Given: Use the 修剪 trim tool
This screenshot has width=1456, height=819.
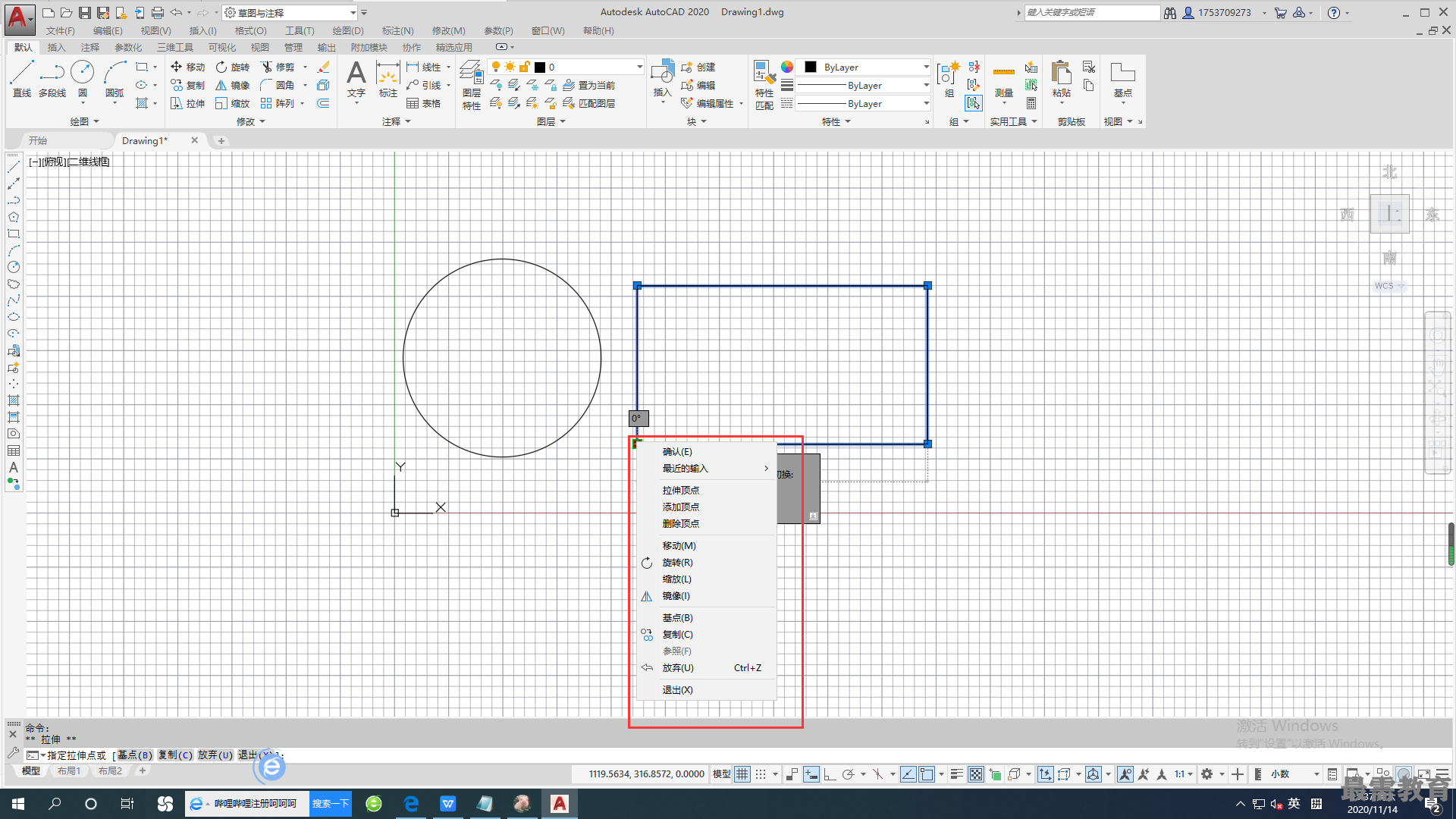Looking at the screenshot, I should pyautogui.click(x=278, y=67).
